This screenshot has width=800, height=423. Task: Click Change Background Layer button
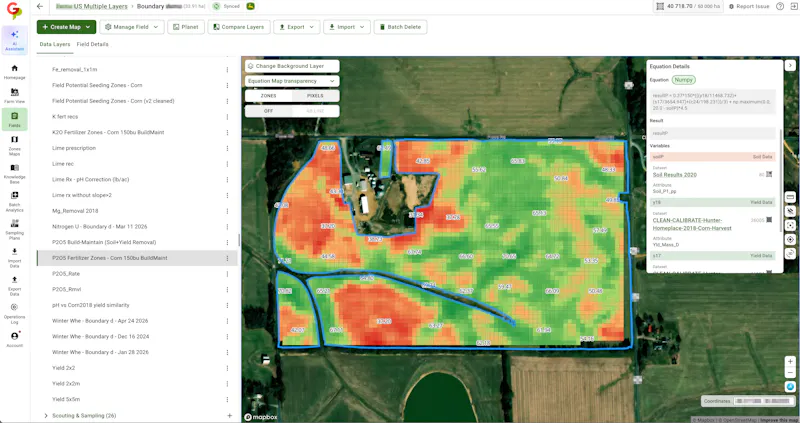pyautogui.click(x=292, y=66)
